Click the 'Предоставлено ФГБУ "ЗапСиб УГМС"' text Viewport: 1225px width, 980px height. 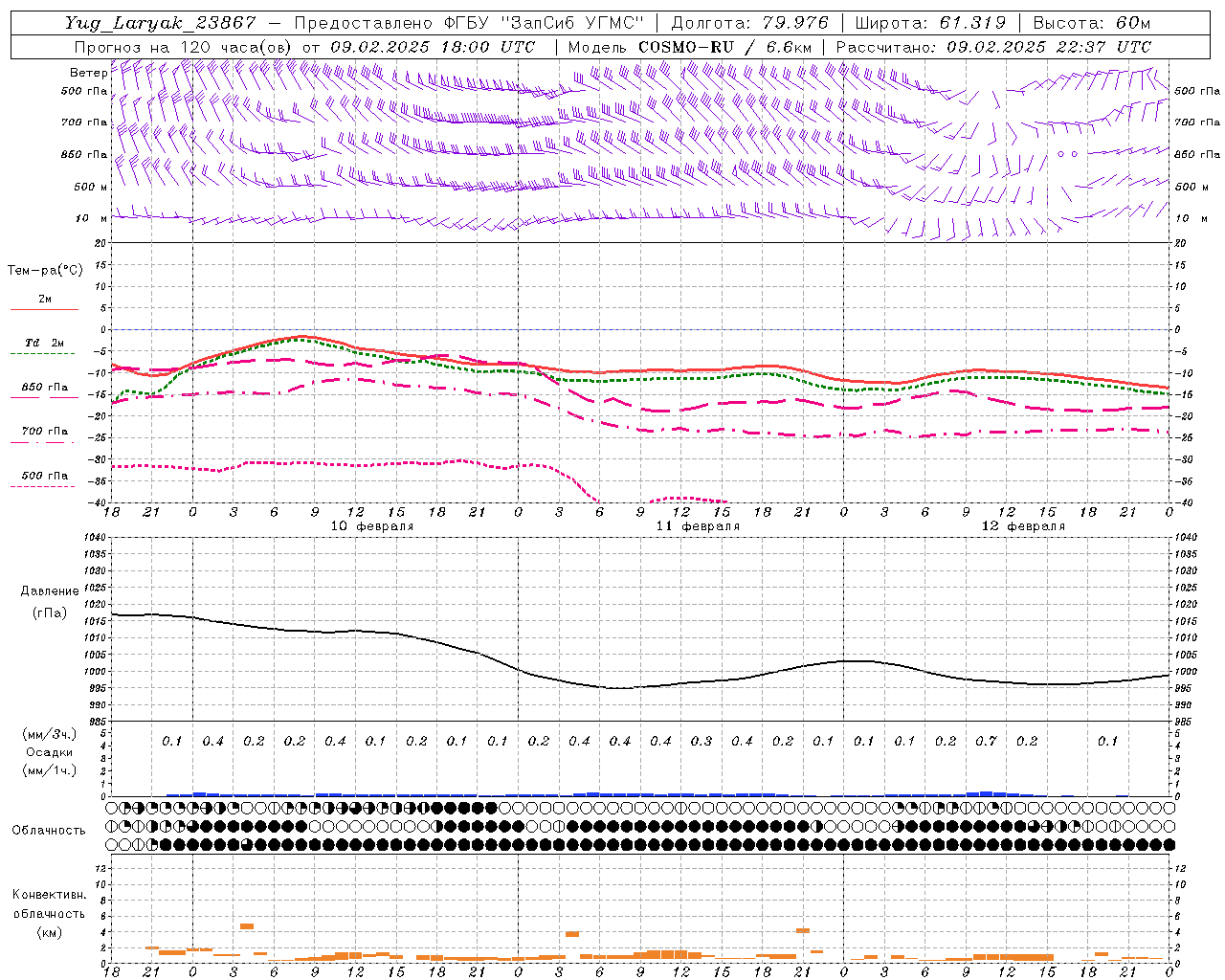tap(469, 23)
